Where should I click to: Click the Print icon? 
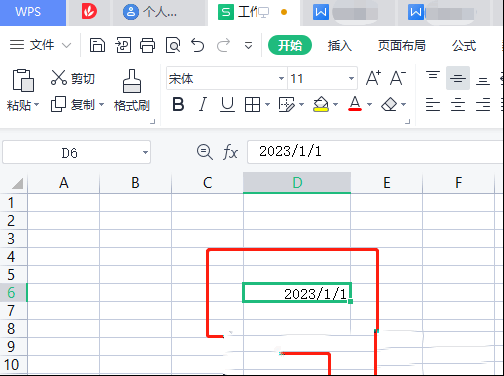pyautogui.click(x=147, y=45)
